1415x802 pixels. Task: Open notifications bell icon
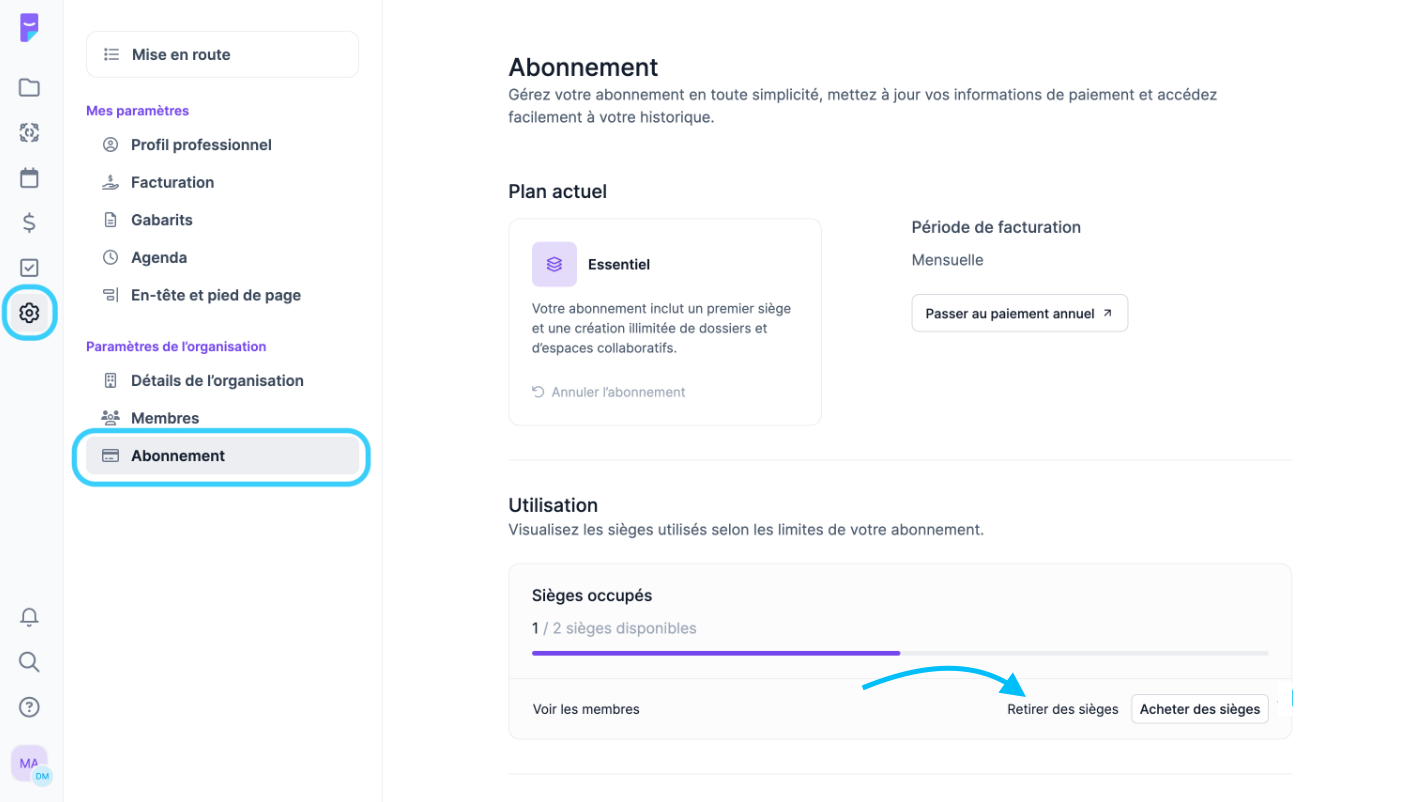29,617
